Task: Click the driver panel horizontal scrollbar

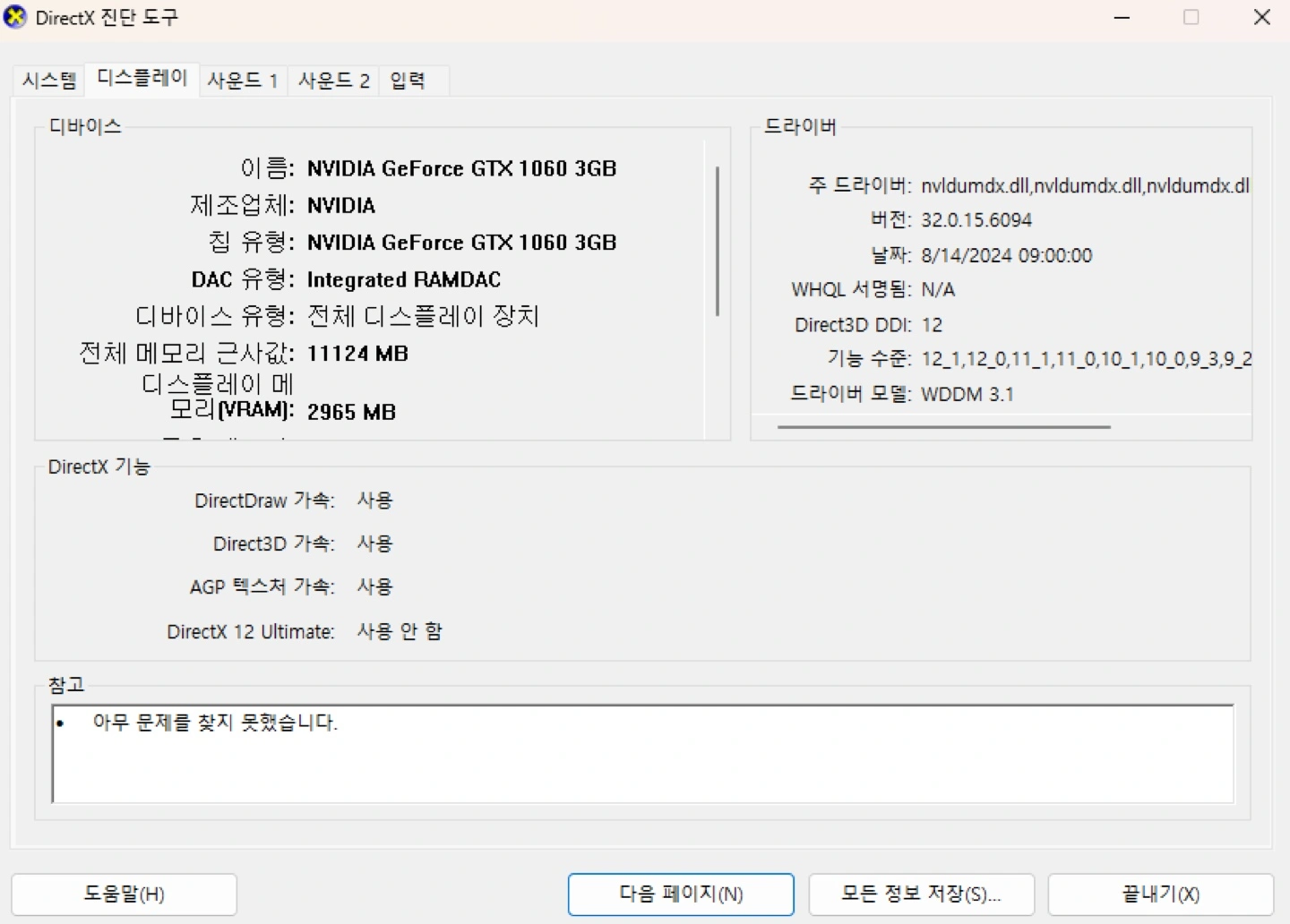Action: [x=944, y=427]
